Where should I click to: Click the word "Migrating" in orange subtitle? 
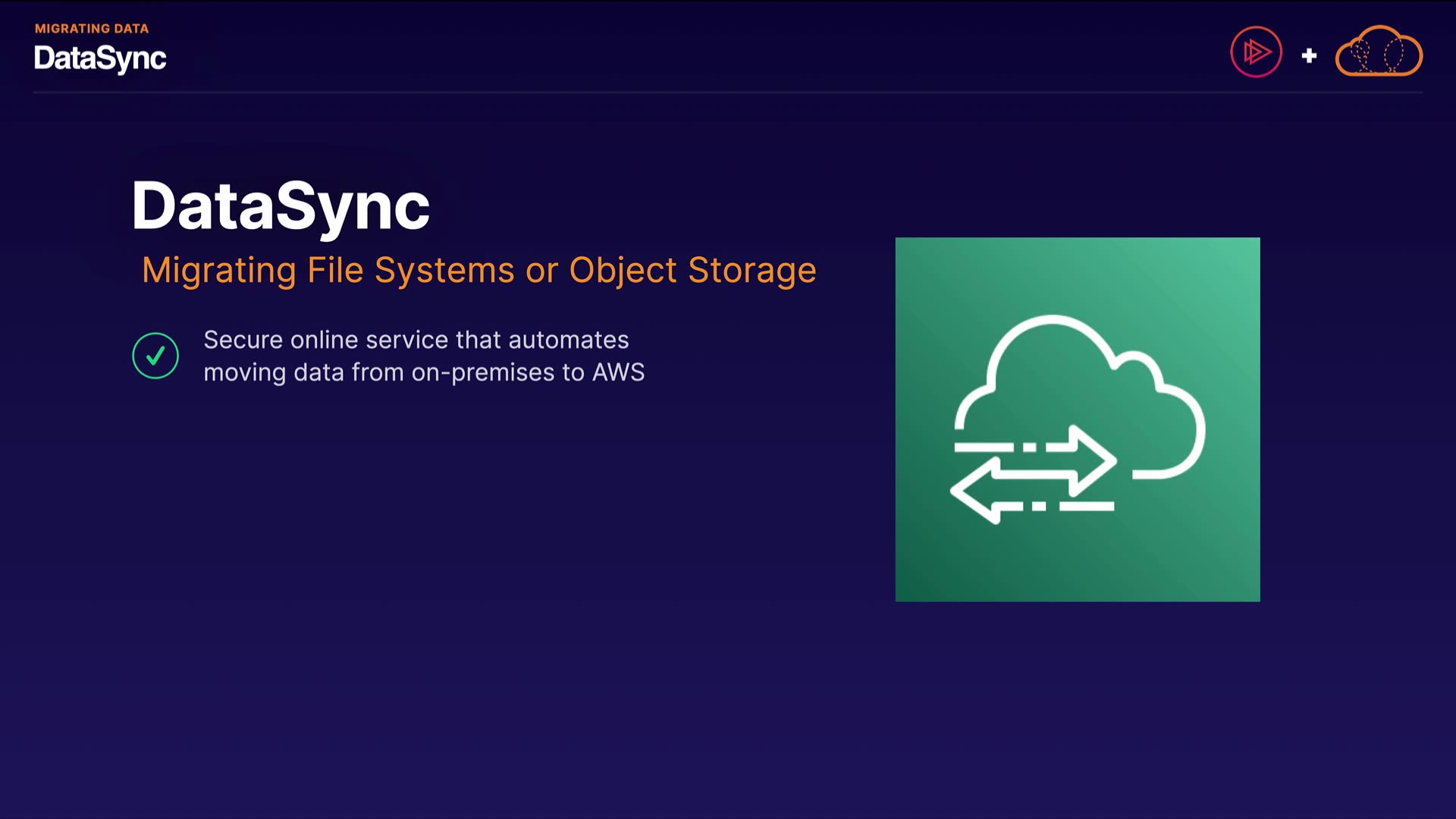coord(218,271)
